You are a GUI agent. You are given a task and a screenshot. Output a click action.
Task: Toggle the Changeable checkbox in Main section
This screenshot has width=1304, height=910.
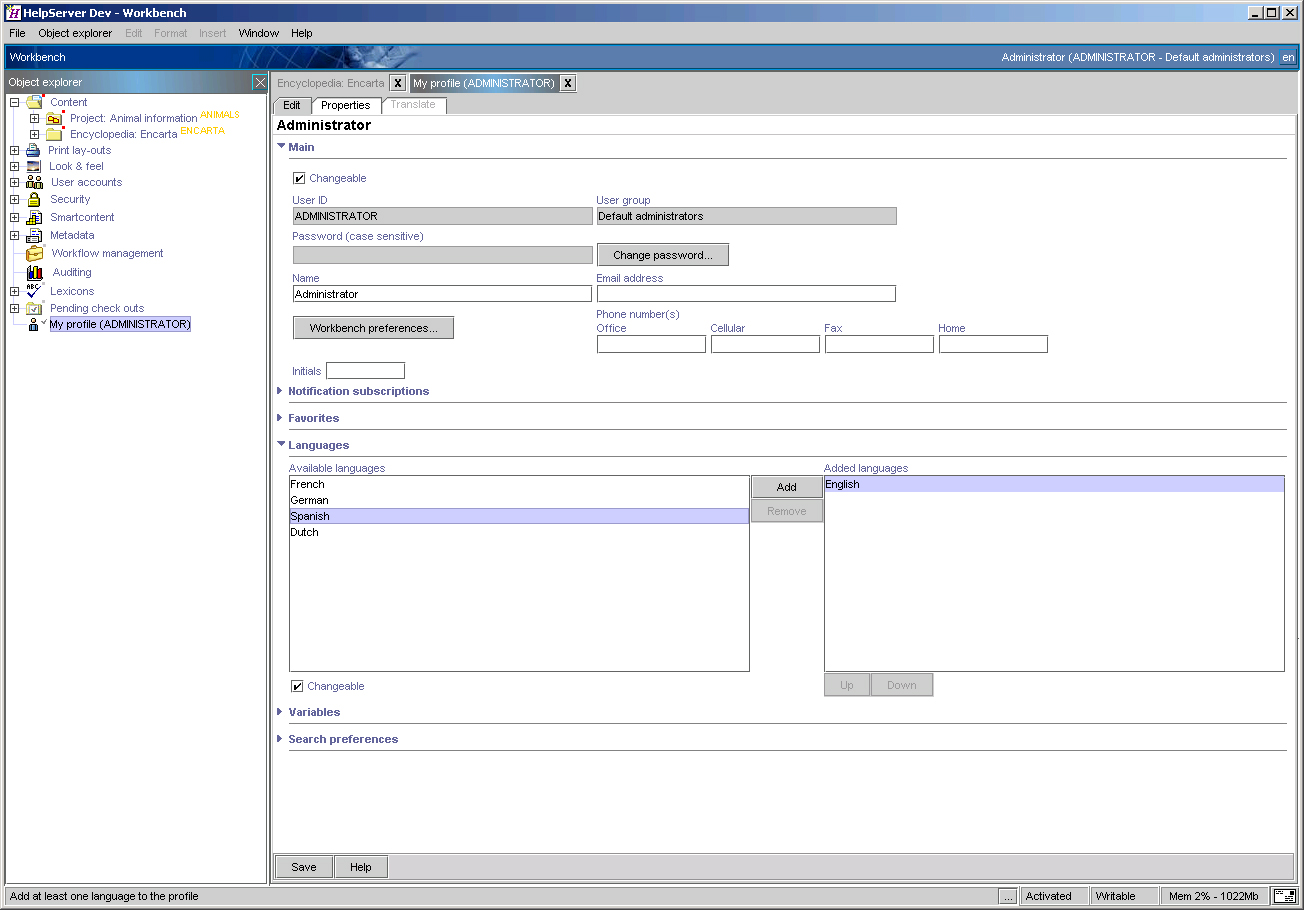pyautogui.click(x=299, y=179)
